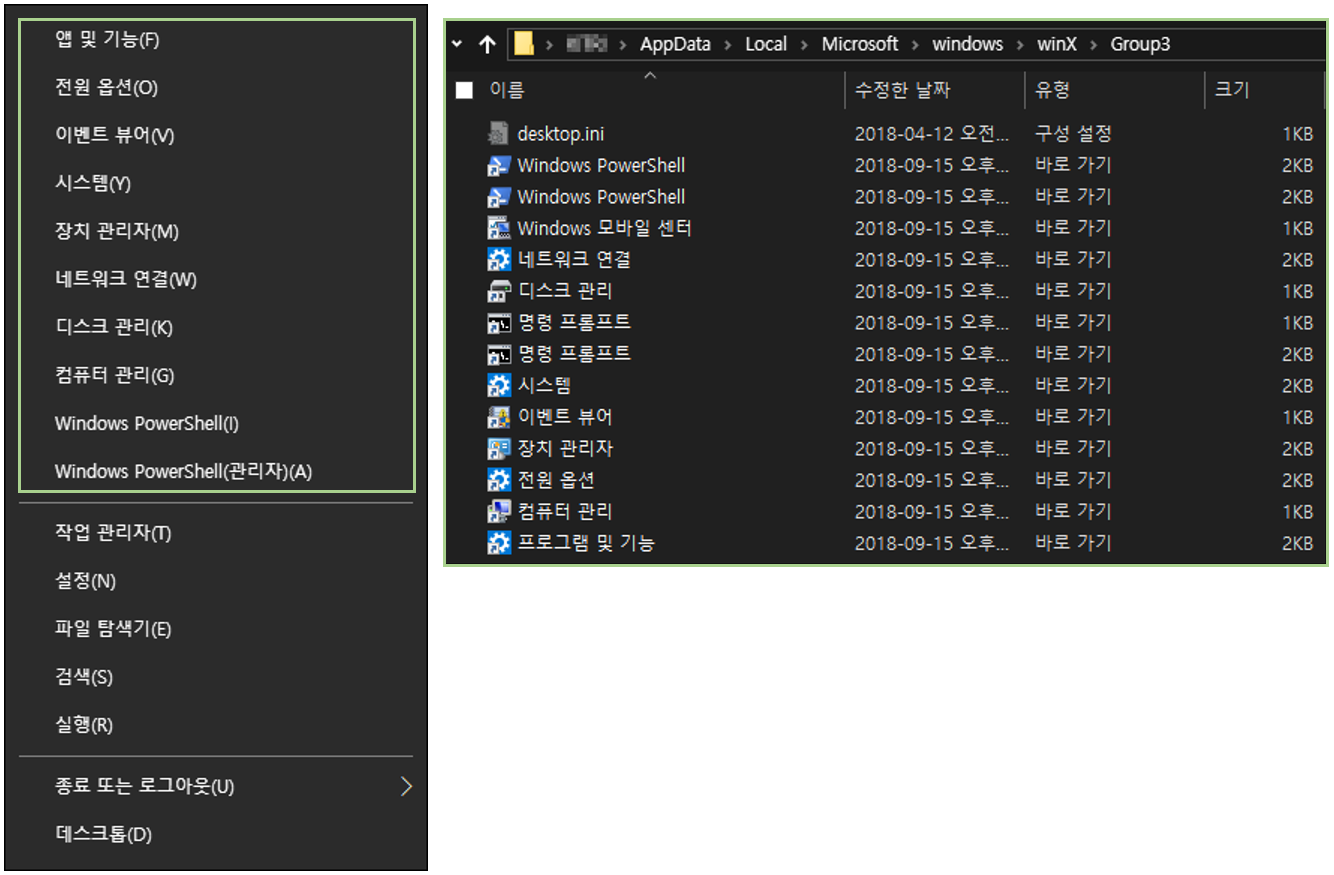1334x875 pixels.
Task: Expand the chevron after windows in address bar
Action: tap(1019, 44)
